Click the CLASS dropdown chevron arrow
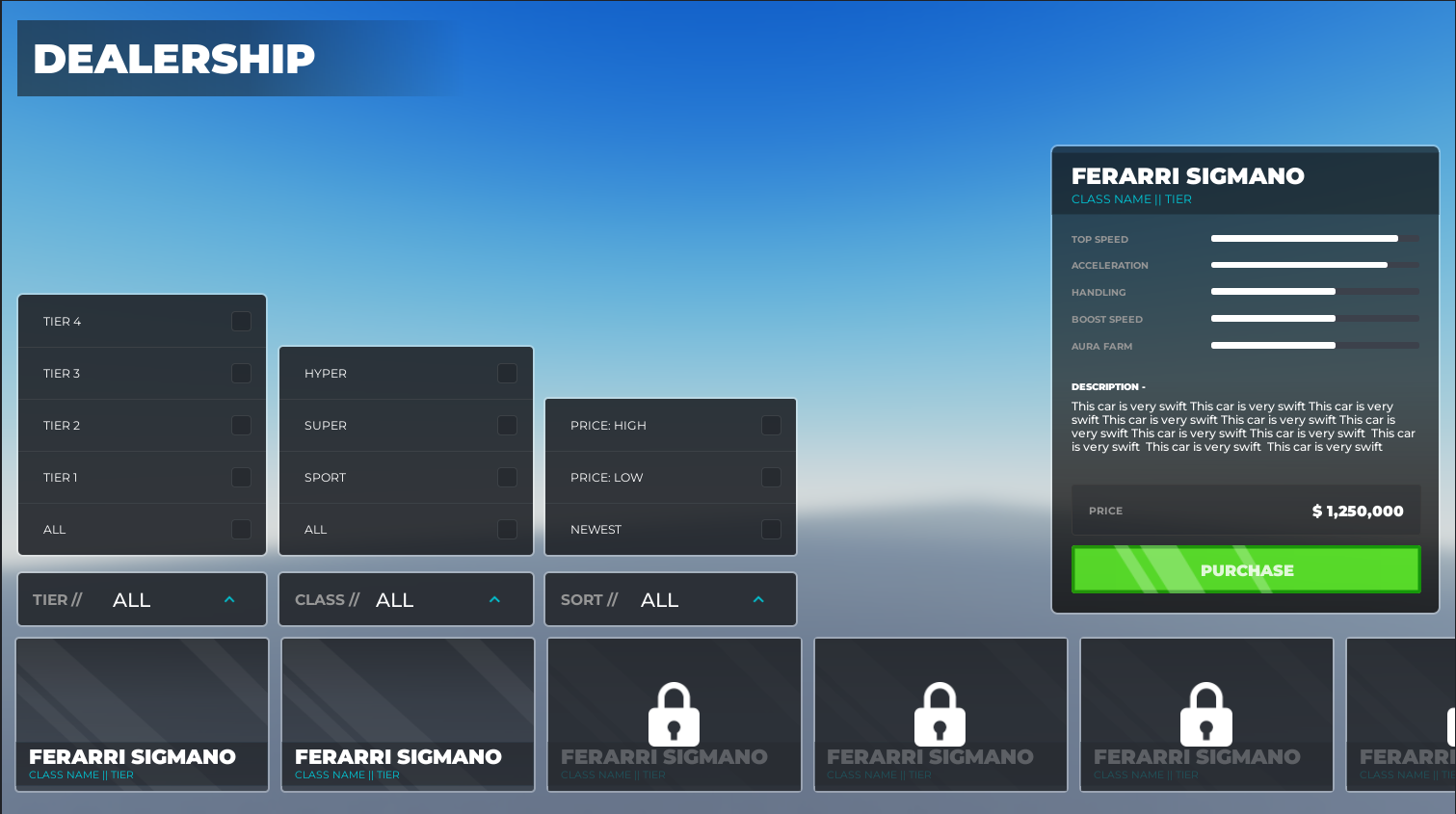The width and height of the screenshot is (1456, 814). coord(494,599)
